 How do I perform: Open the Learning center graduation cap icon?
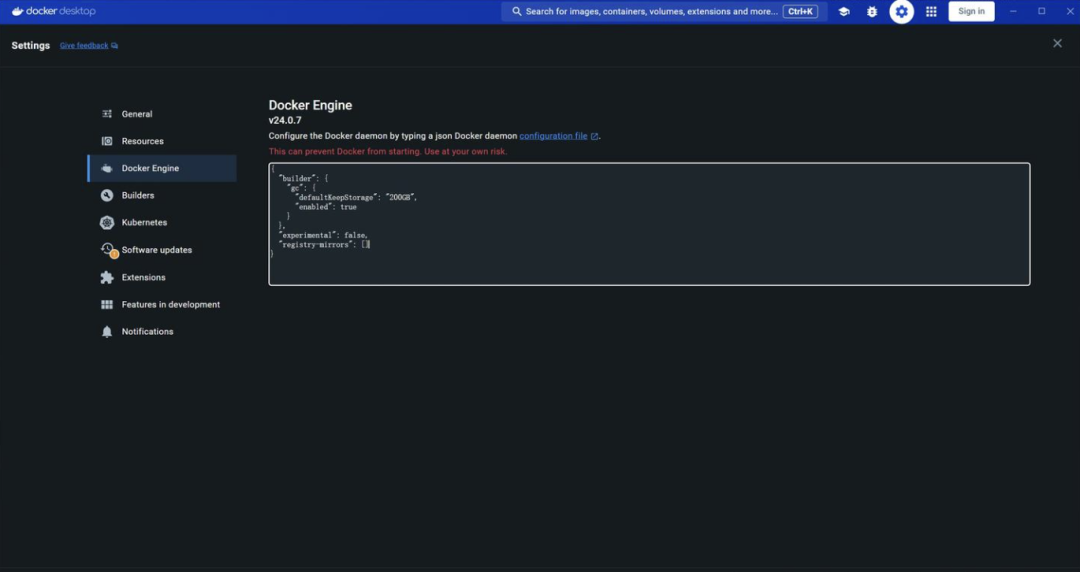[x=844, y=12]
